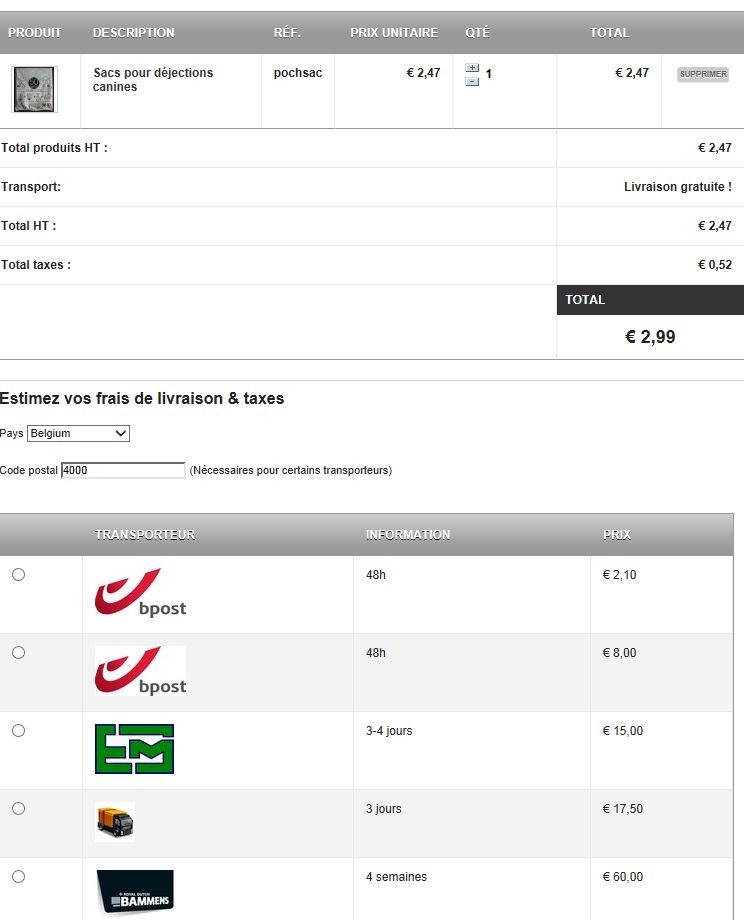This screenshot has height=920, width=744.
Task: Decrease quantity with the minus icon
Action: (x=472, y=81)
